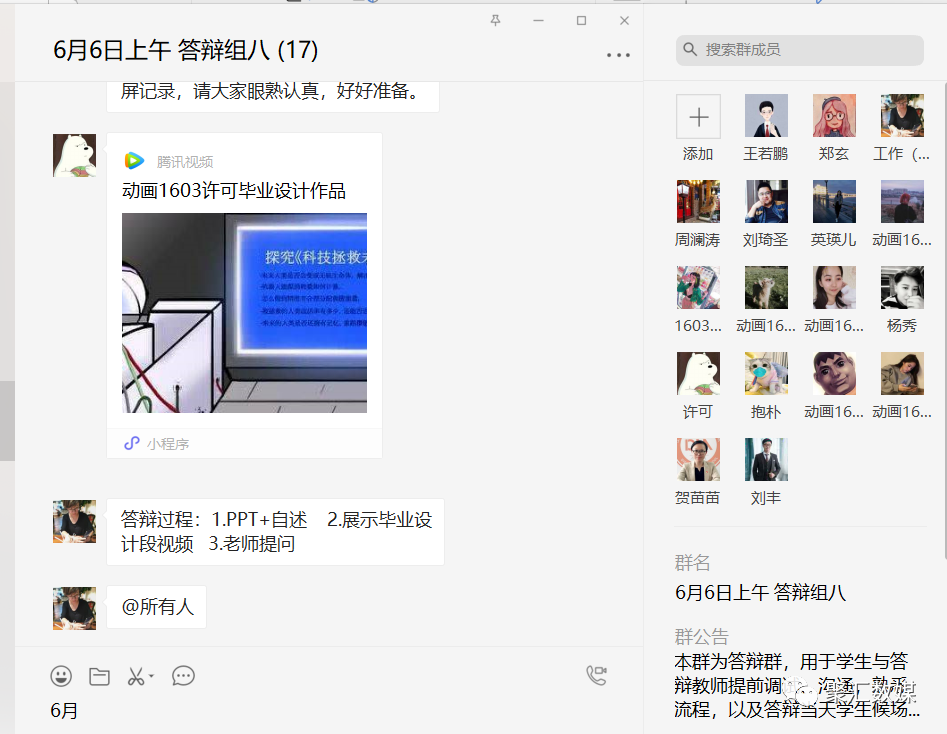Click the 小程序 label under the video card
947x734 pixels.
click(x=167, y=444)
